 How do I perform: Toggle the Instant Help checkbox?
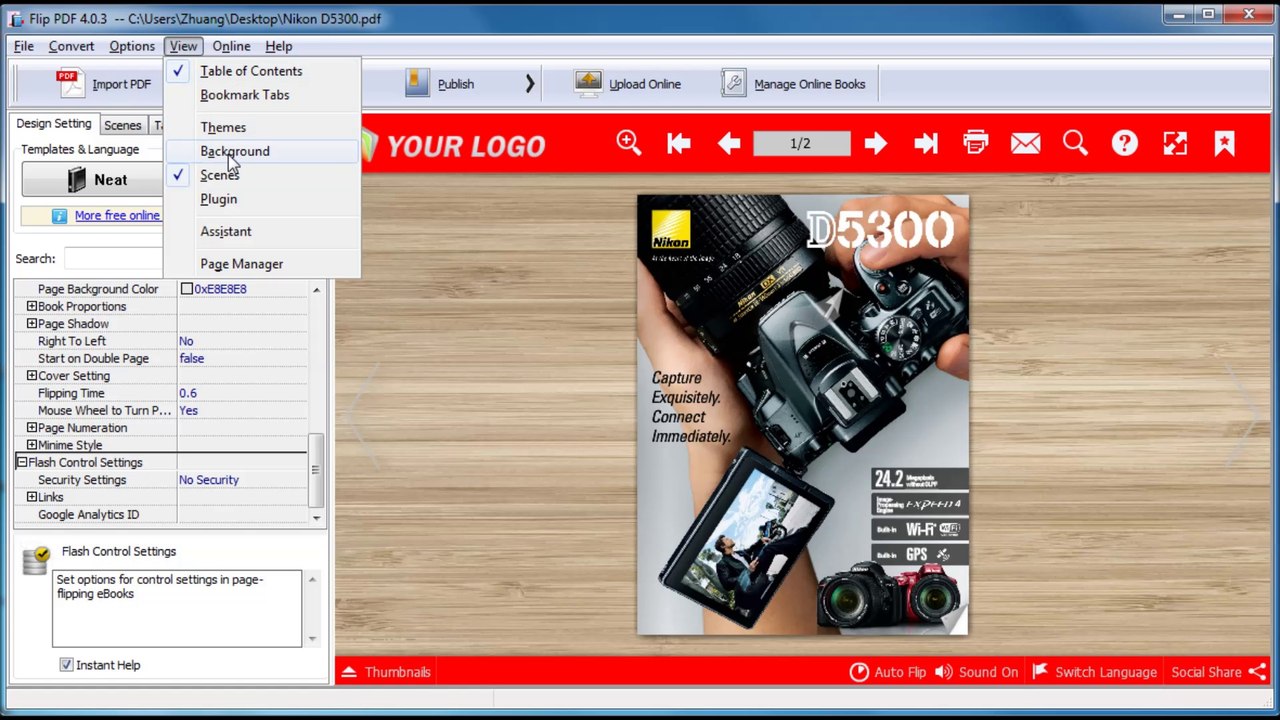coord(66,665)
